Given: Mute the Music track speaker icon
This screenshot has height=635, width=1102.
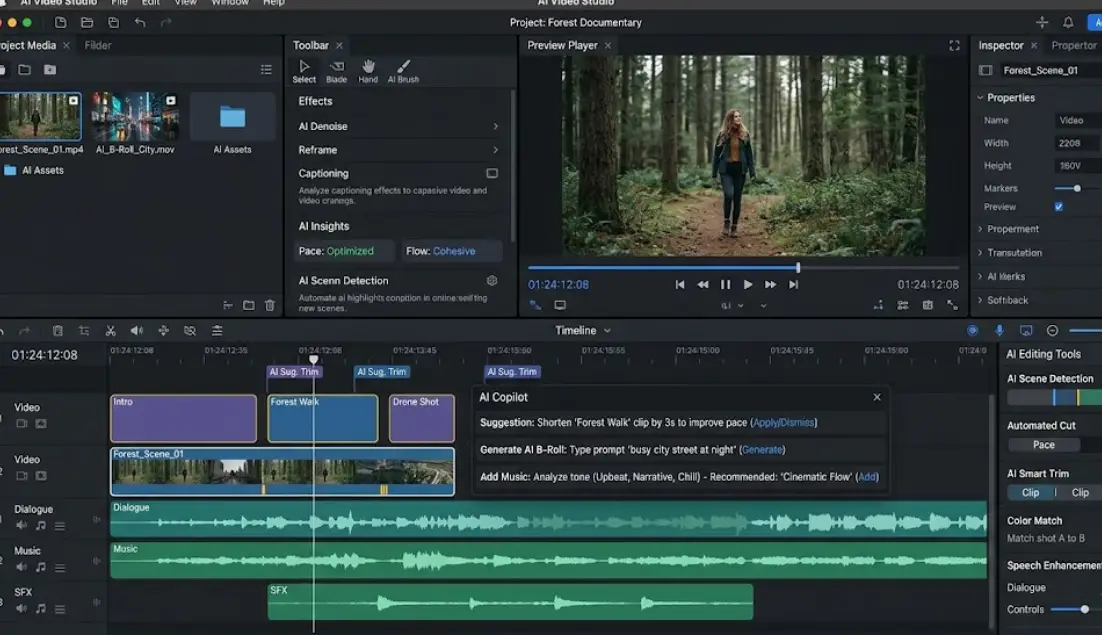Looking at the screenshot, I should [21, 566].
